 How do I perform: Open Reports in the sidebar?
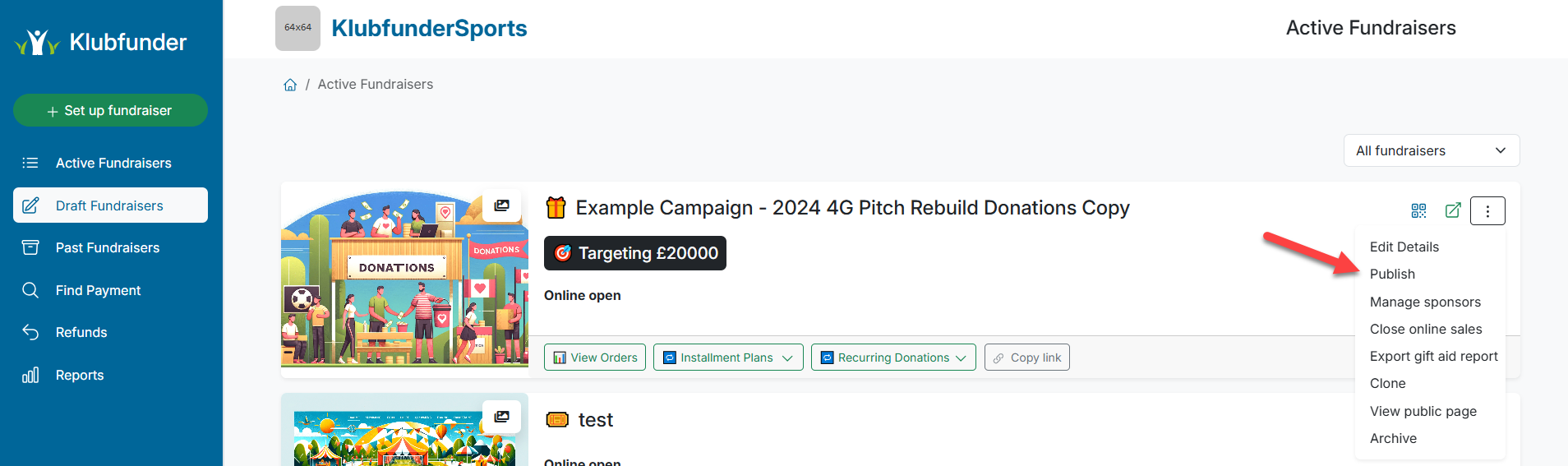80,375
